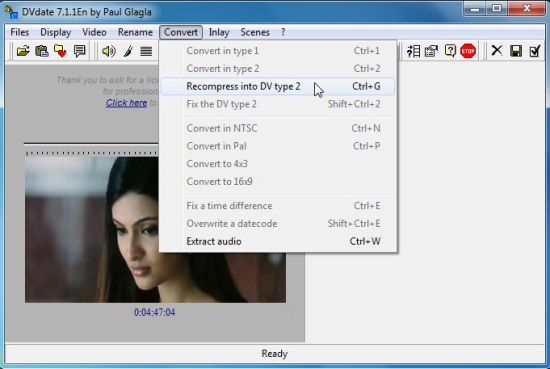Open the ? help menu
This screenshot has width=550, height=369.
pos(283,32)
